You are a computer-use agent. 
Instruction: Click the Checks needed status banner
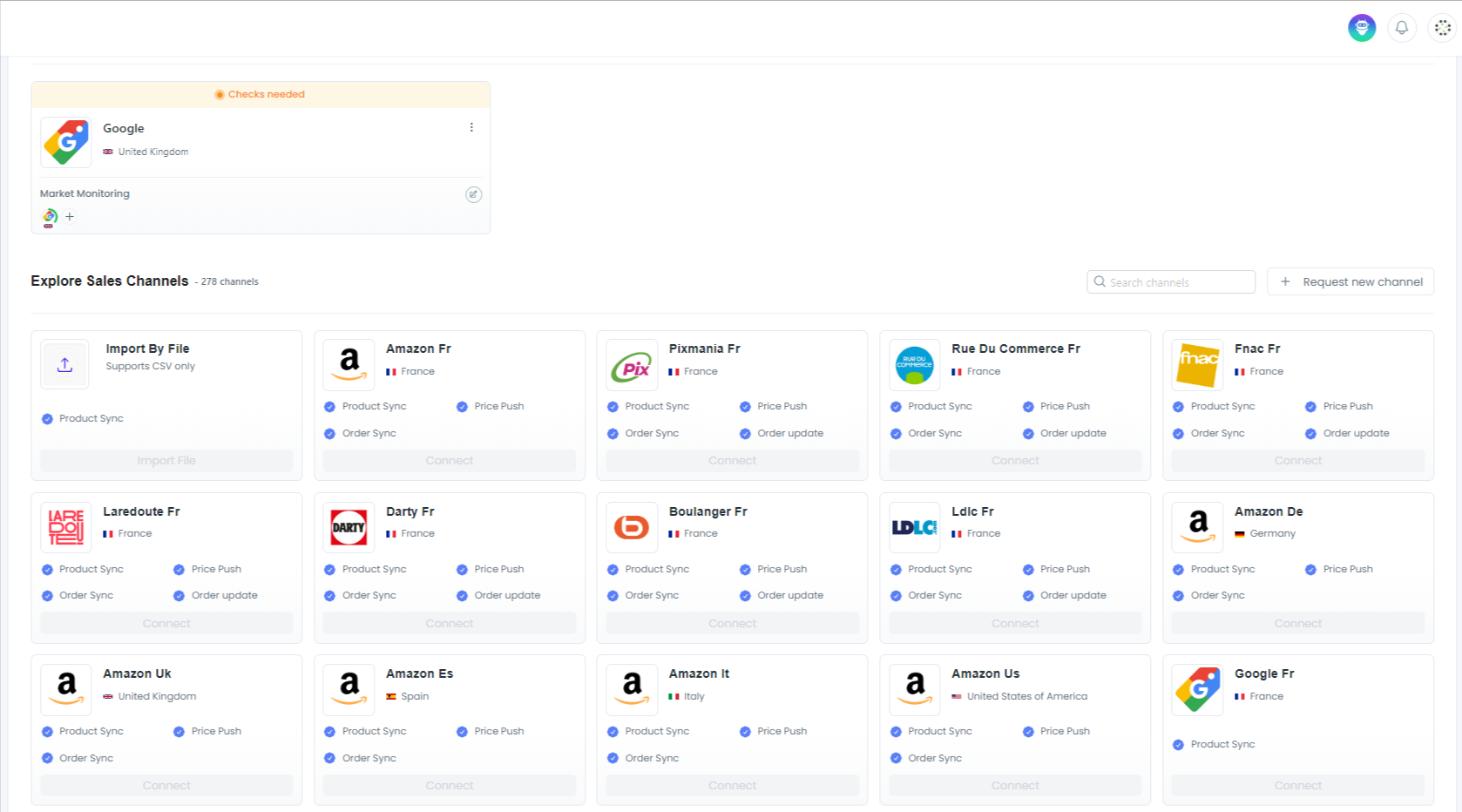click(x=261, y=94)
